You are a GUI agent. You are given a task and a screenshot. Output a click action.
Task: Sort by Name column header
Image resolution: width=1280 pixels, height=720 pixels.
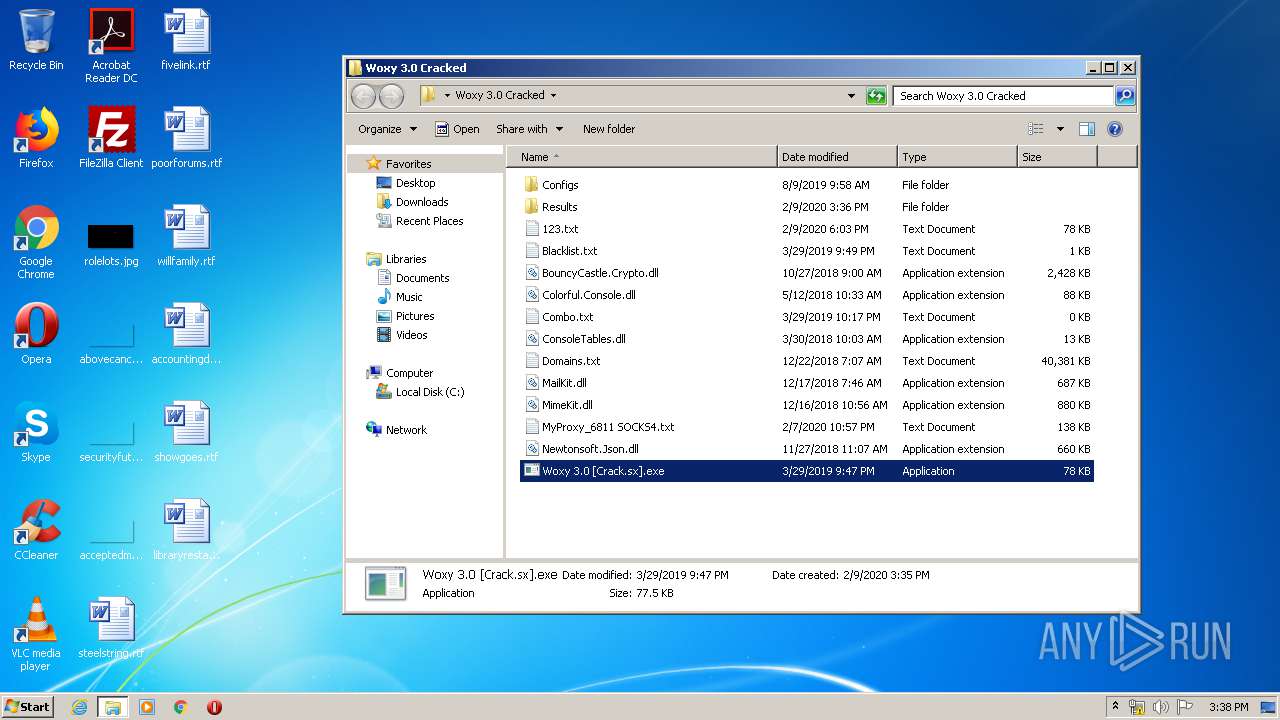642,157
